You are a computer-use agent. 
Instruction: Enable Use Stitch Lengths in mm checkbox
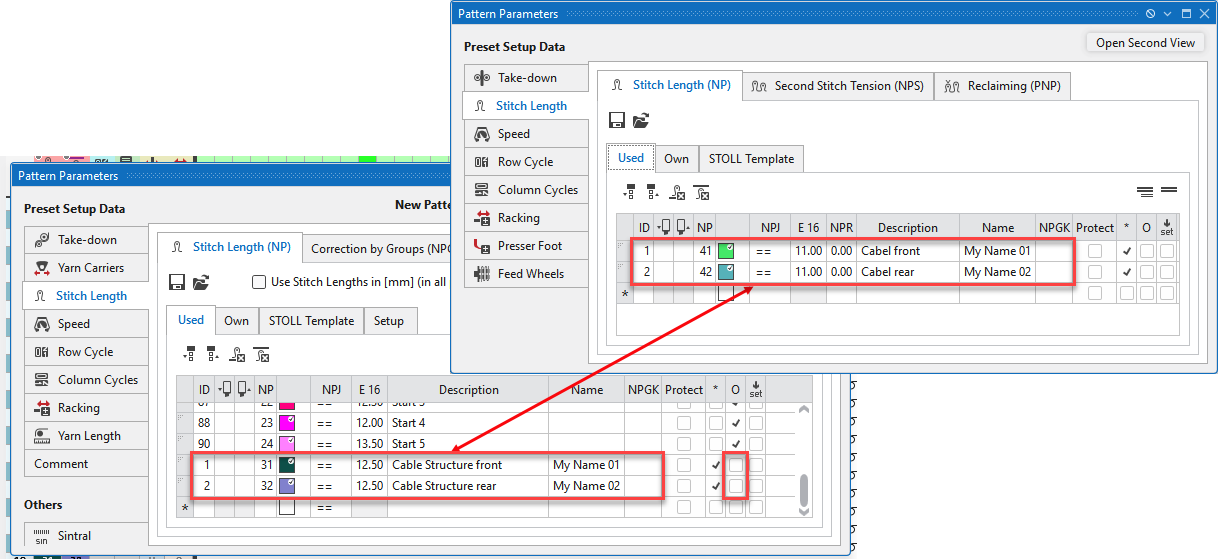259,282
